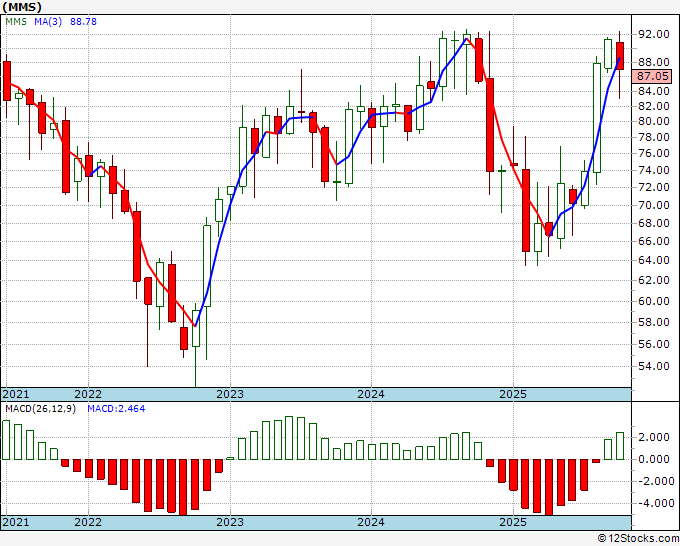Click 2021 on the price chart time axis
680x546 pixels.
point(16,394)
